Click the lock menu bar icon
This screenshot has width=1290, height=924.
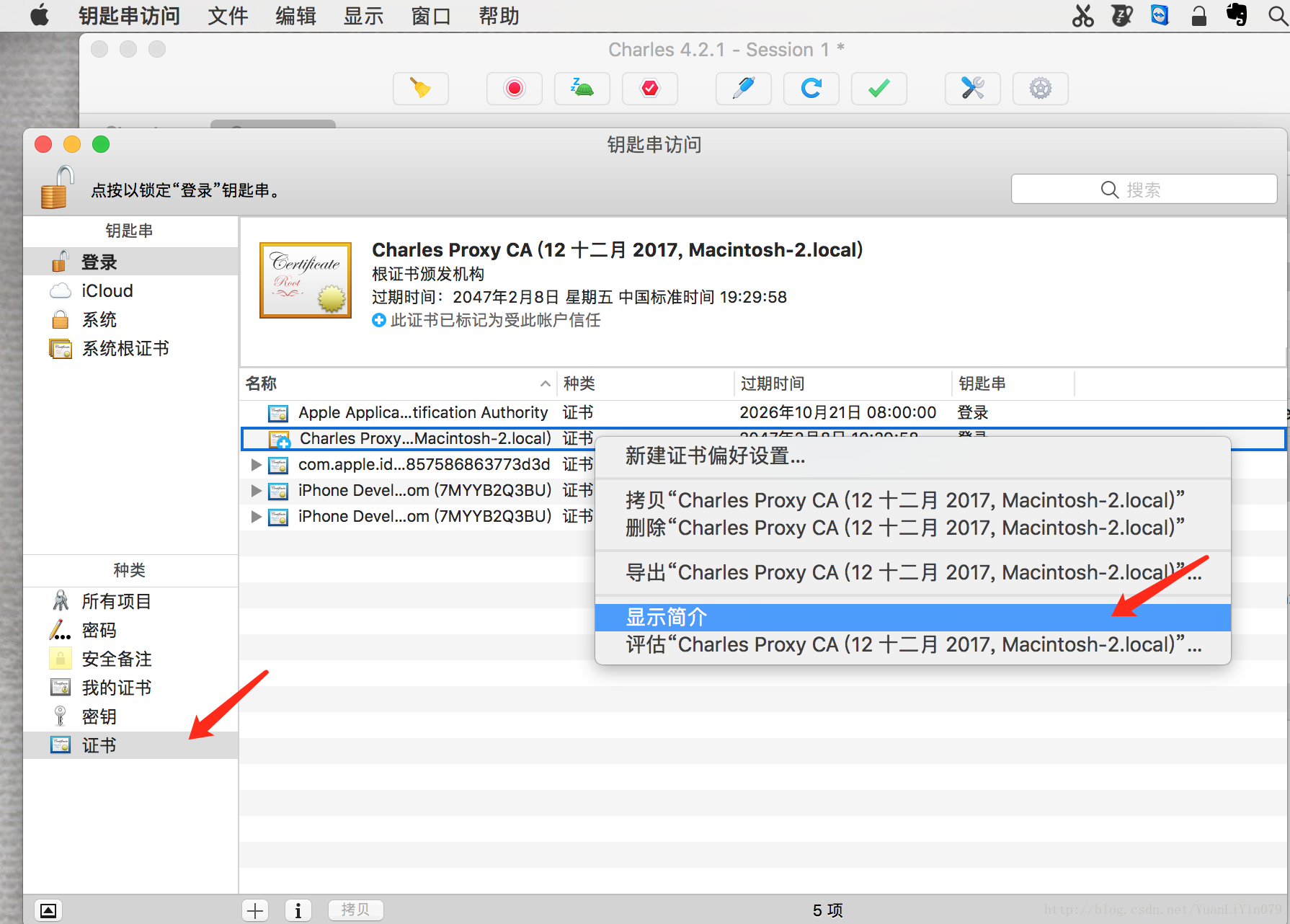(1198, 15)
